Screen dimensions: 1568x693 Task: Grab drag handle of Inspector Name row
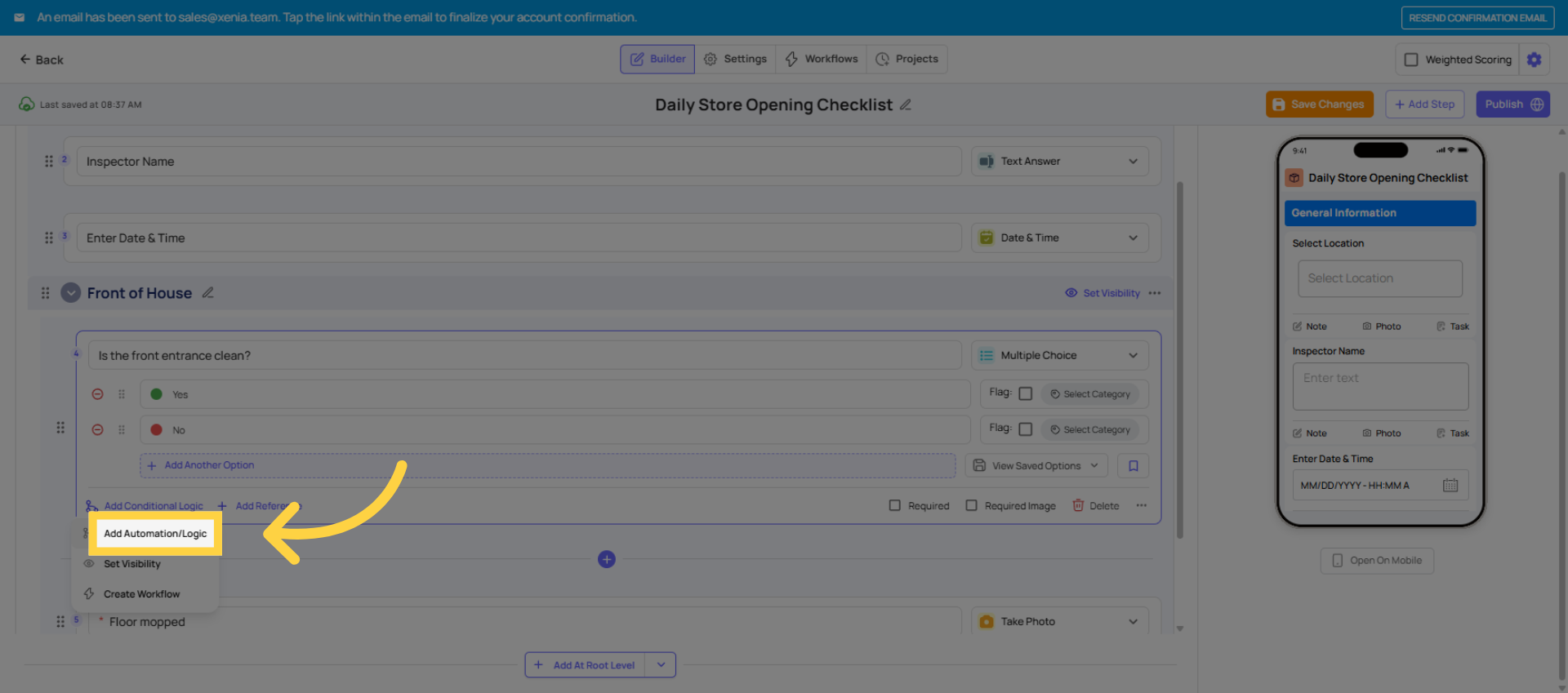49,162
